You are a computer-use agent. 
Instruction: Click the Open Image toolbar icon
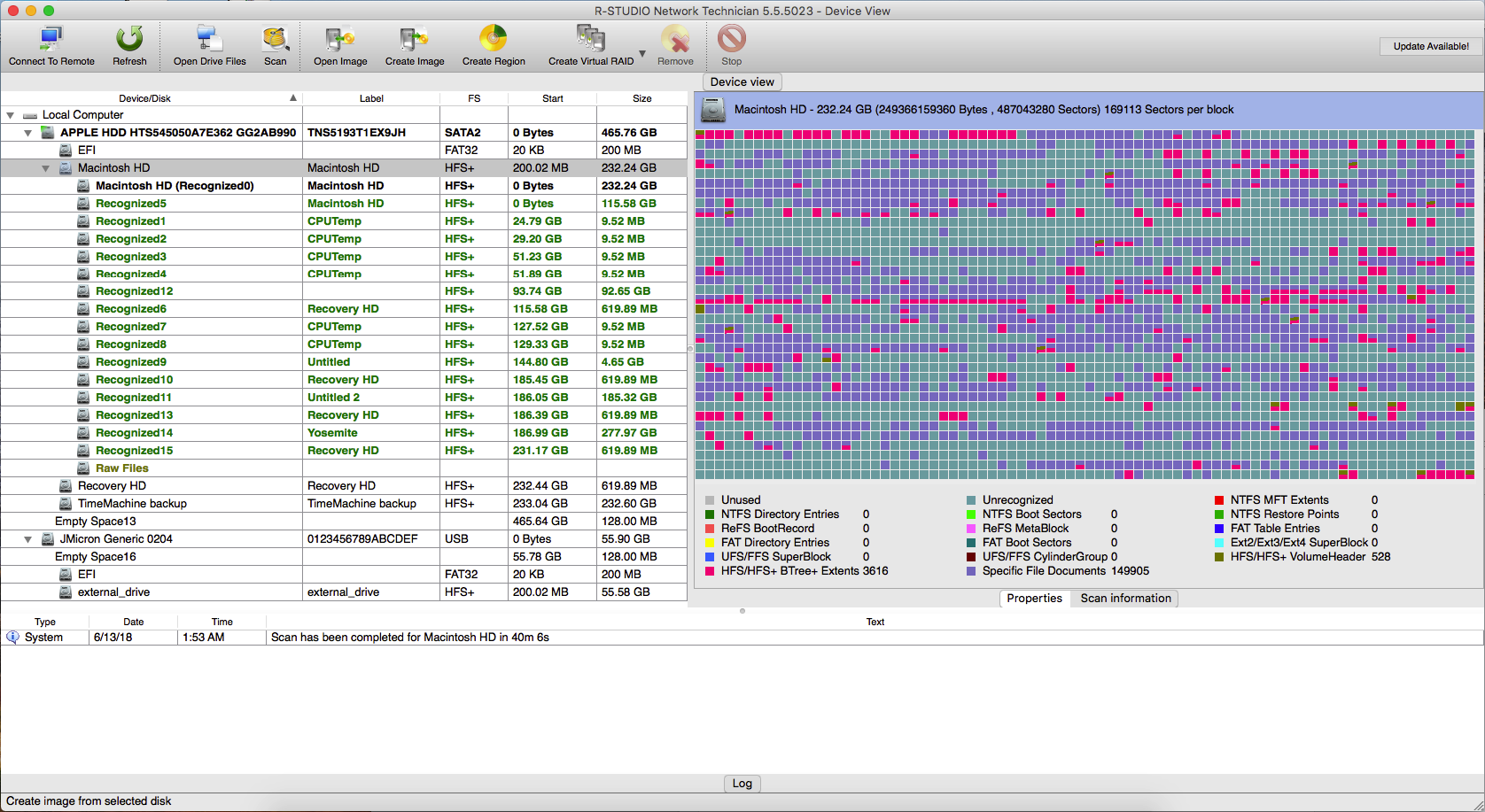pyautogui.click(x=340, y=39)
